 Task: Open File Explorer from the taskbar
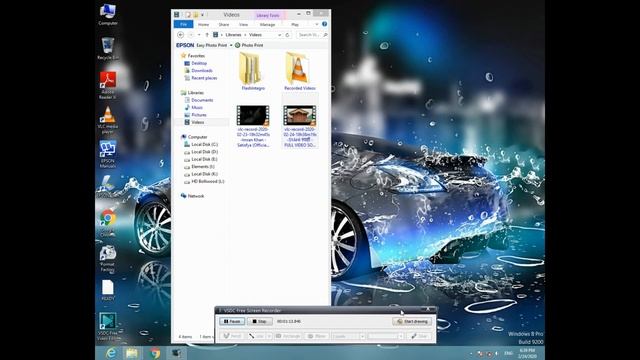tap(132, 353)
